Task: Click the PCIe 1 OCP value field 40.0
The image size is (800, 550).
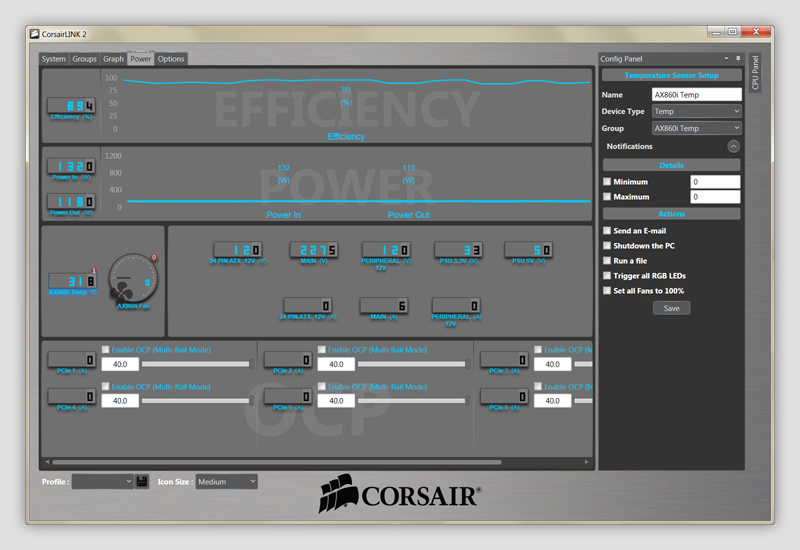Action: pyautogui.click(x=120, y=364)
